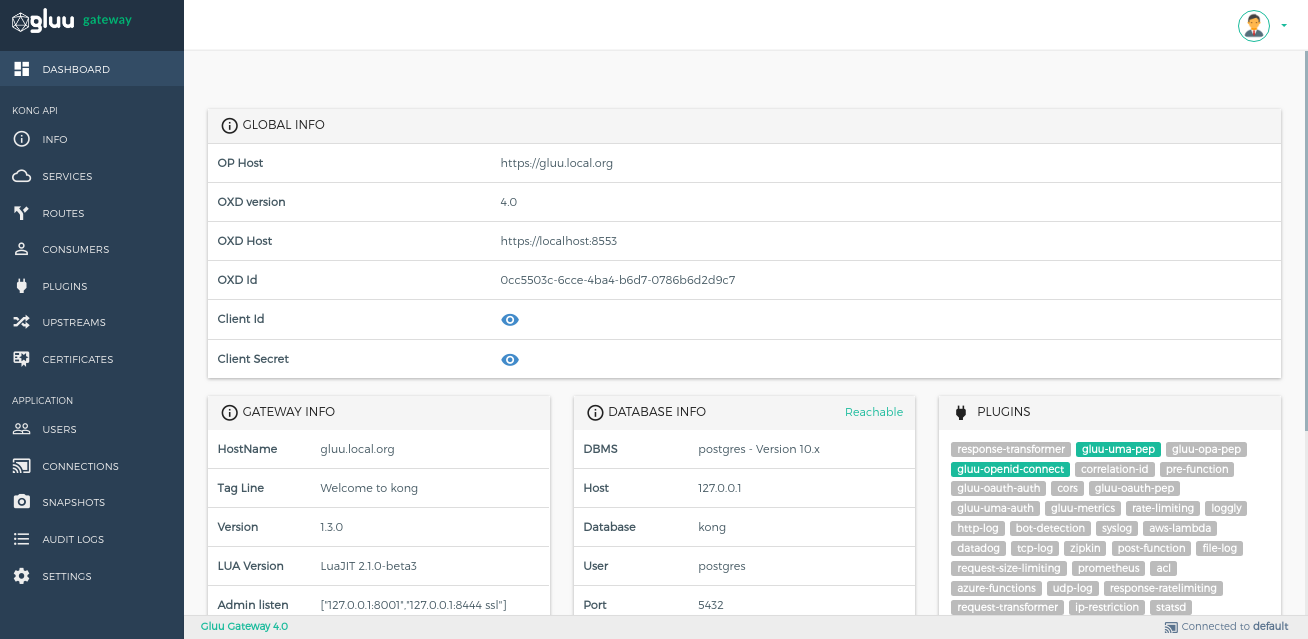
Task: Click the ip-restriction plugin tag
Action: pos(1107,607)
